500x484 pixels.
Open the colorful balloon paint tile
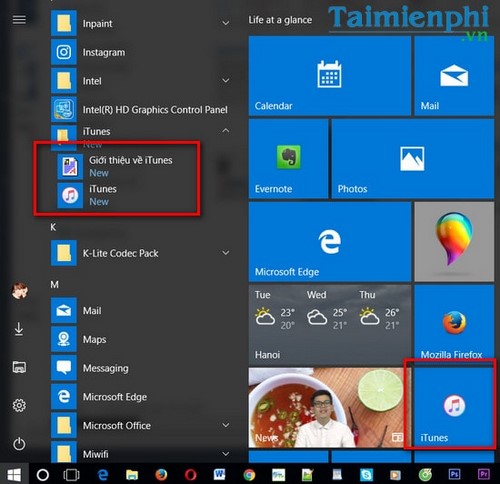coord(454,242)
